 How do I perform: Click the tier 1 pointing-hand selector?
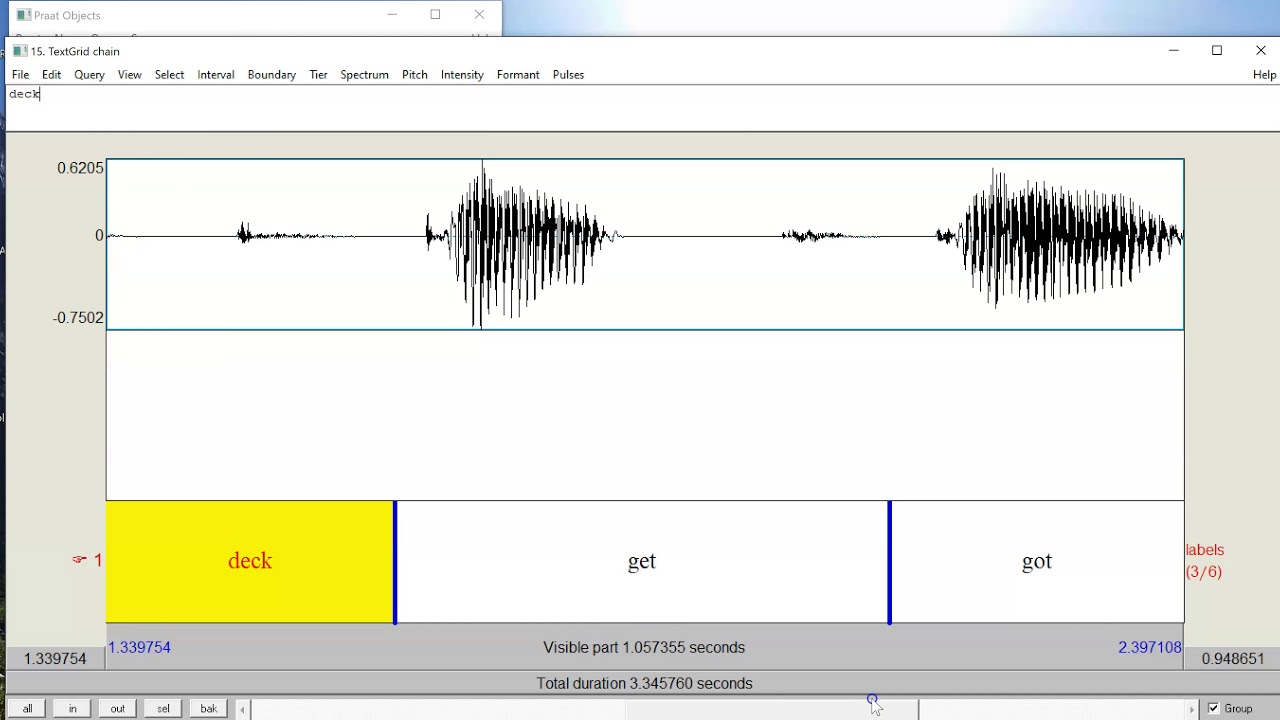pyautogui.click(x=80, y=560)
